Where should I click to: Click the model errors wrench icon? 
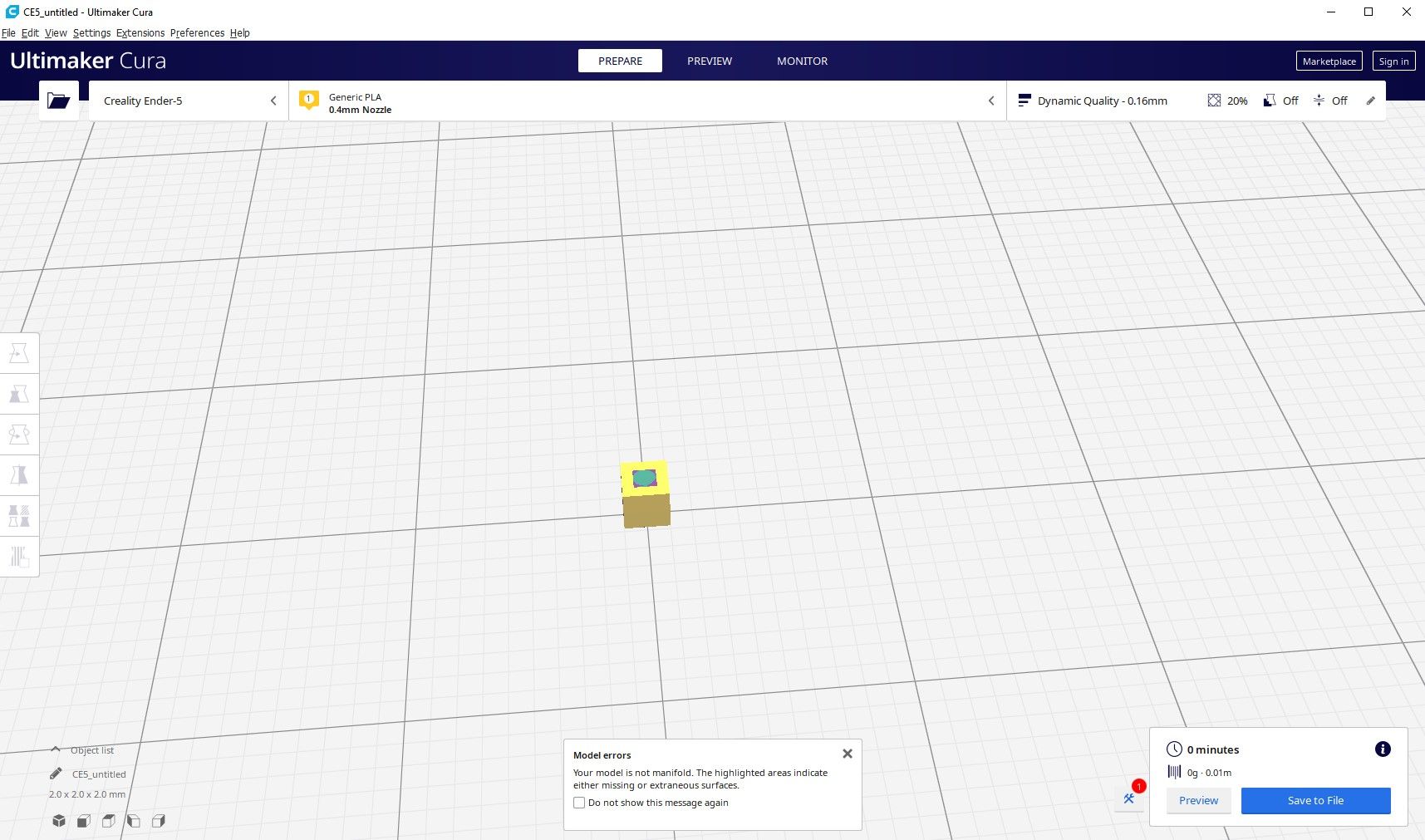click(1129, 798)
